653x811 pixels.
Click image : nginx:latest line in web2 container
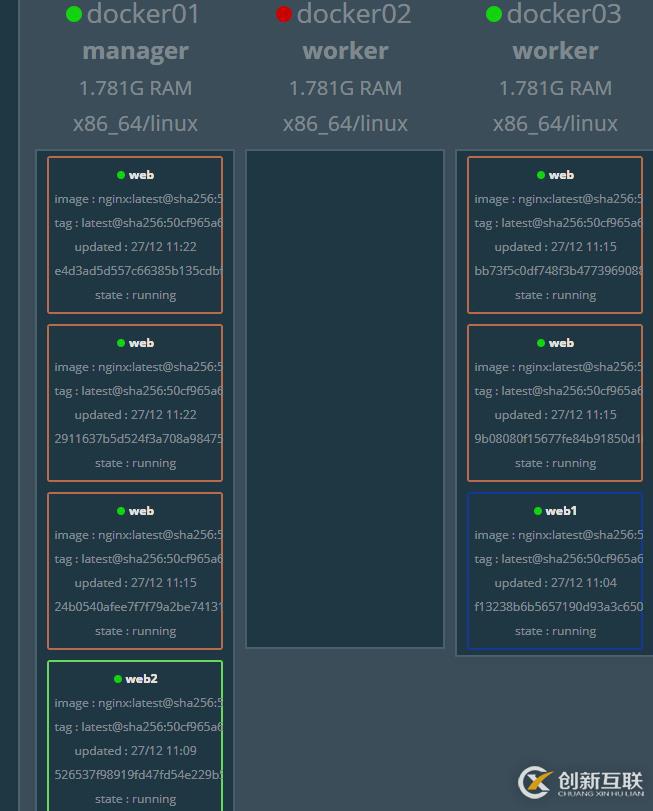point(138,703)
